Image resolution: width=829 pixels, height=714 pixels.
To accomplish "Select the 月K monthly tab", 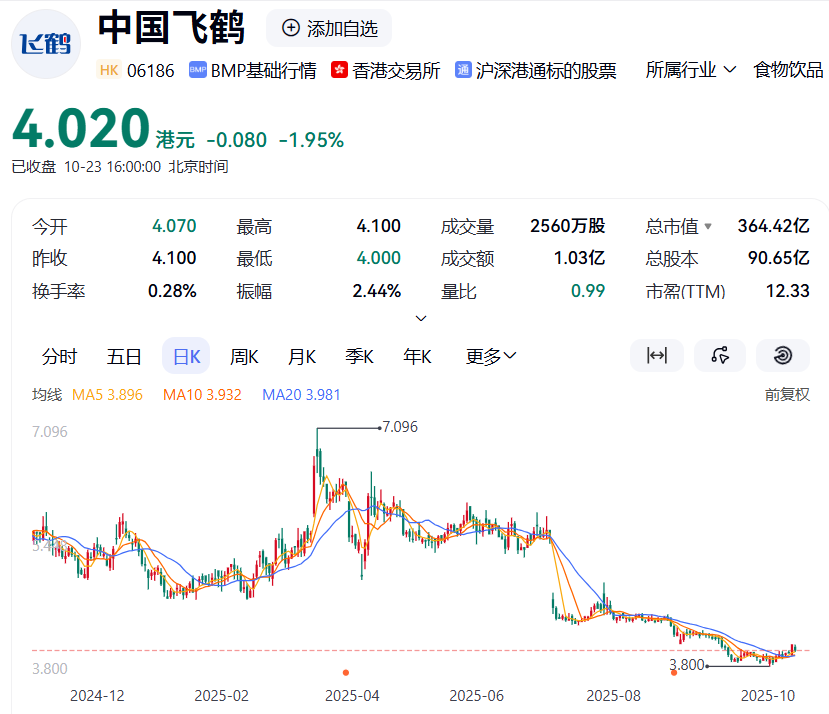I will 301,355.
